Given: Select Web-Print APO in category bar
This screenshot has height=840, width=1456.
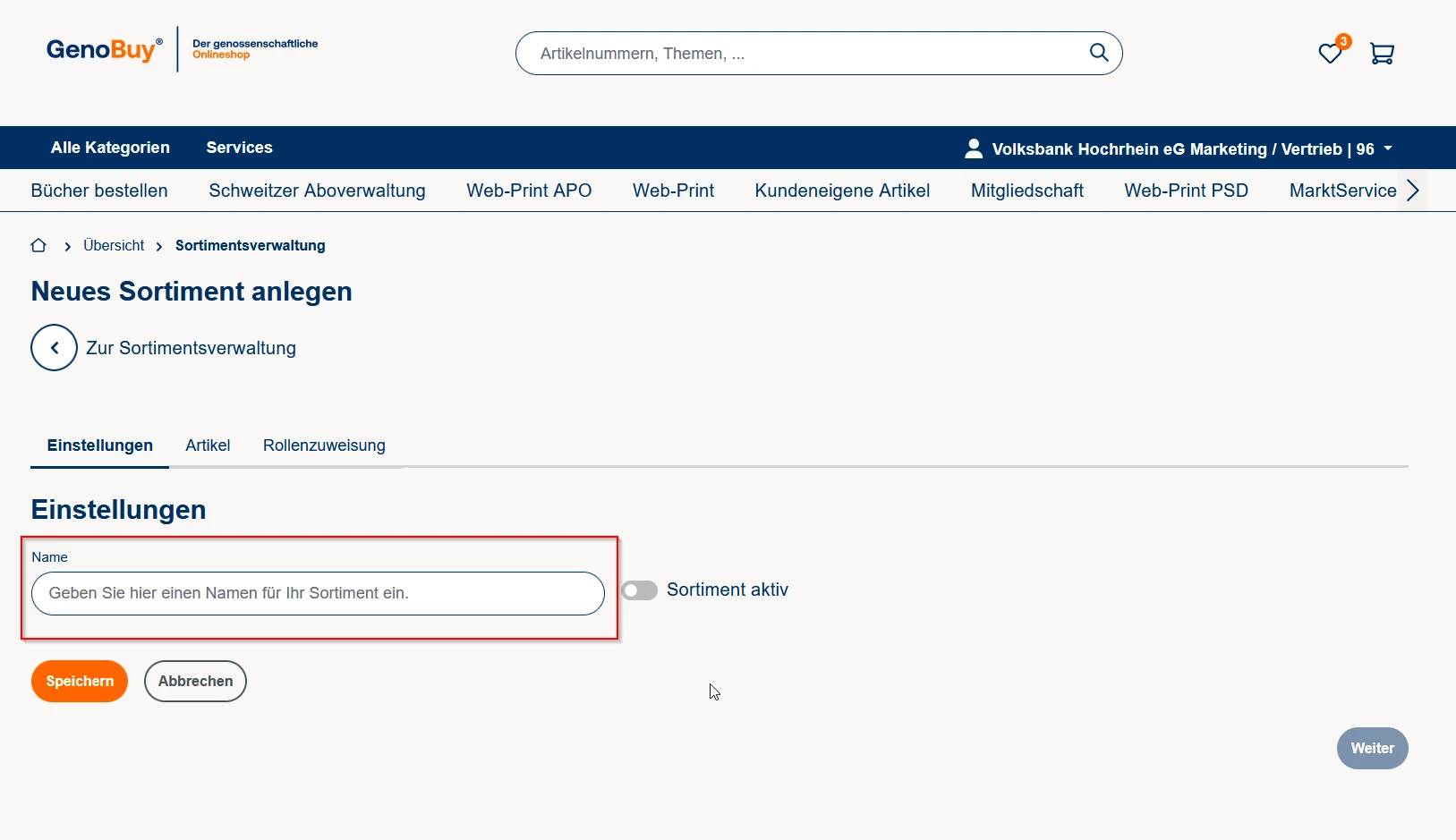Looking at the screenshot, I should click(529, 191).
